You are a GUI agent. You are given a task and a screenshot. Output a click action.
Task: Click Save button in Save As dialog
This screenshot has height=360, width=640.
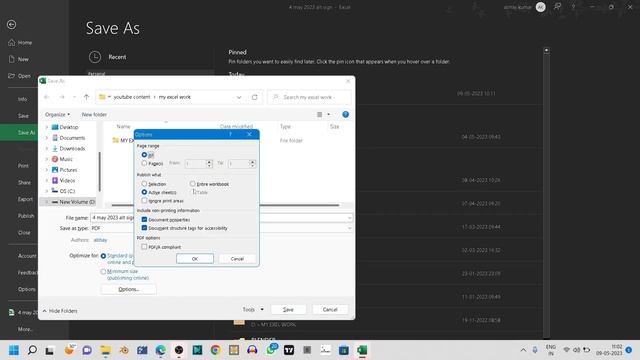click(x=288, y=310)
